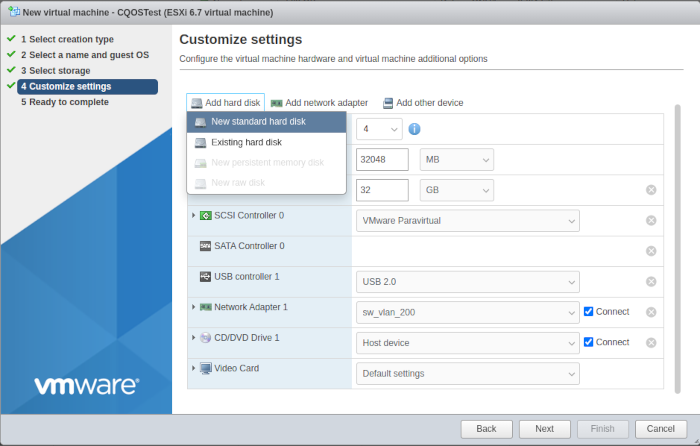Remove Network Adapter 1 device

tap(651, 312)
